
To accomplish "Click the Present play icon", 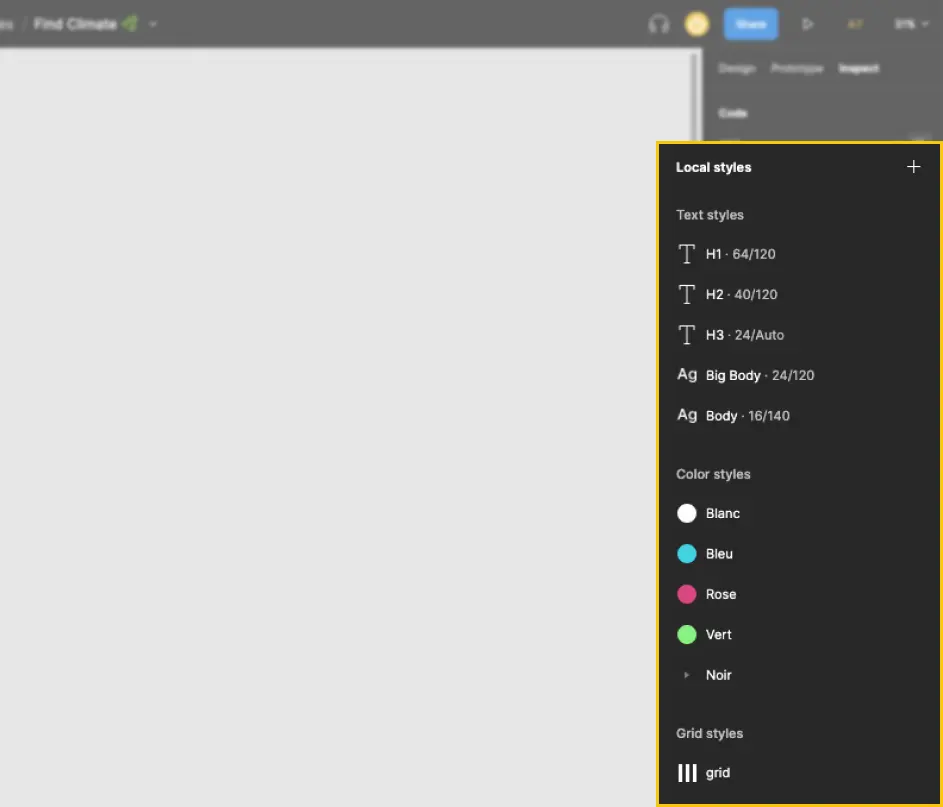I will pyautogui.click(x=808, y=23).
